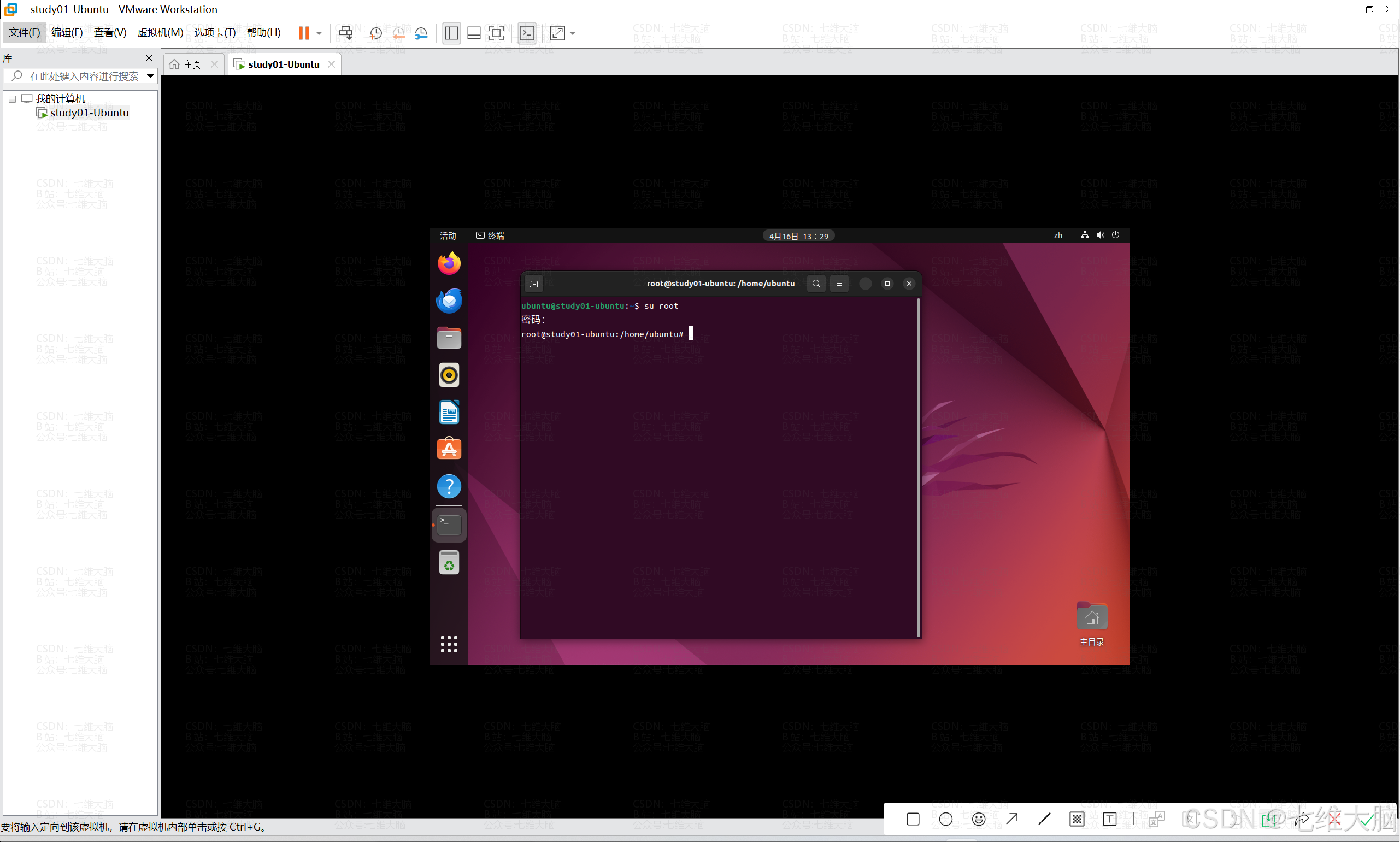Toggle the library sidebar panel view
1400x842 pixels.
point(451,33)
